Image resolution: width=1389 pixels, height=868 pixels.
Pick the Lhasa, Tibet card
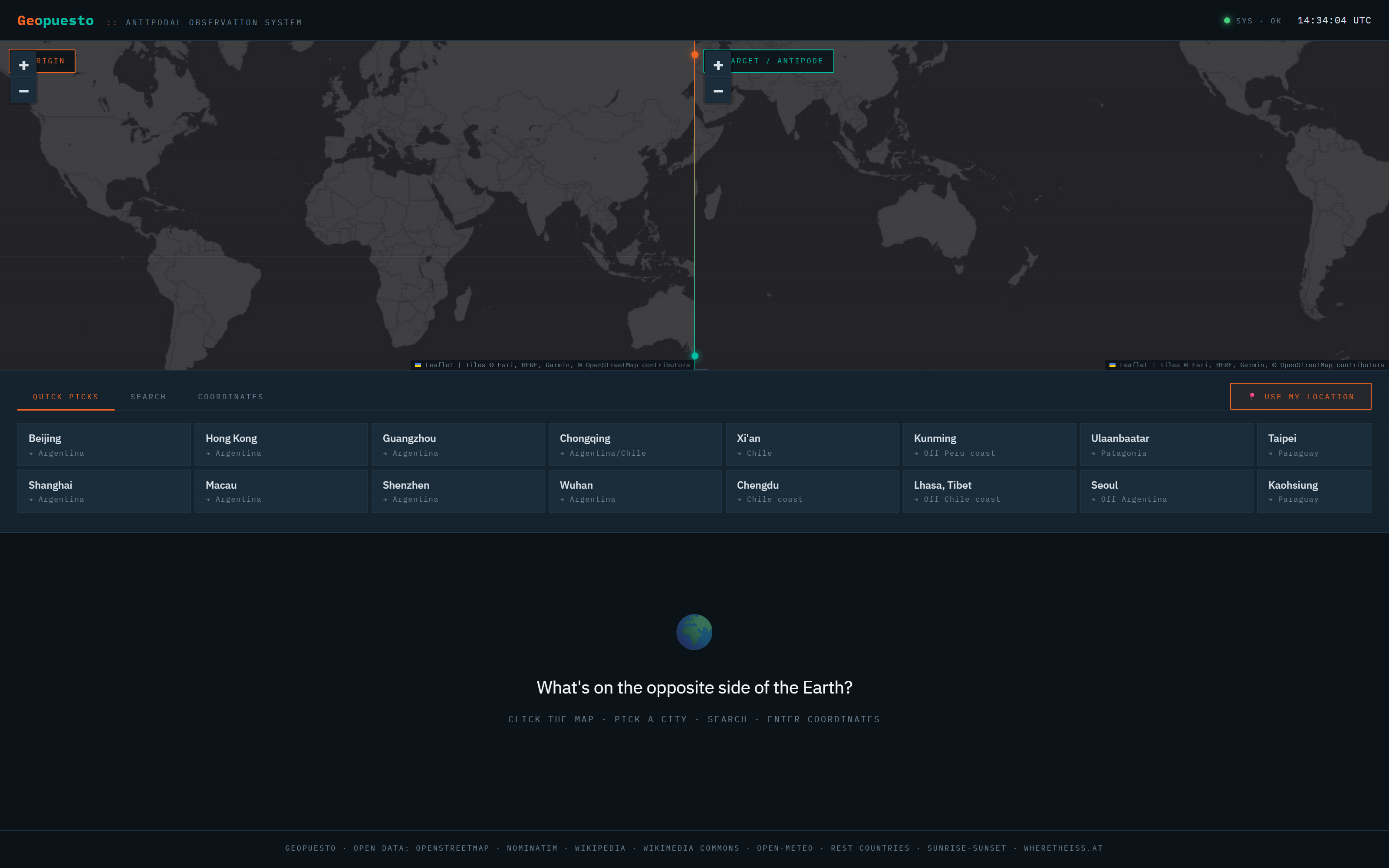[x=990, y=491]
